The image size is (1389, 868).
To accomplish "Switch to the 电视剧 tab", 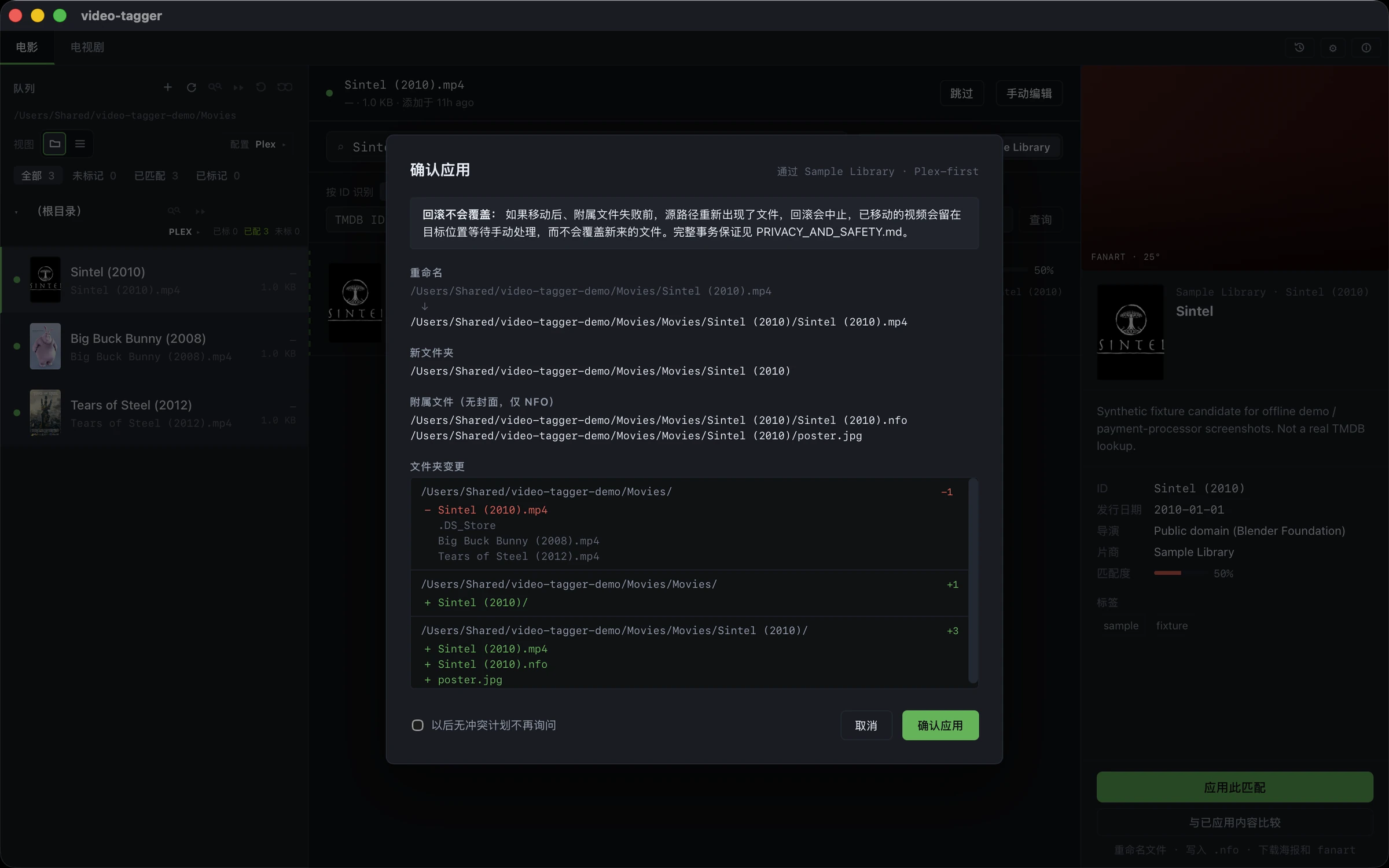I will [87, 47].
